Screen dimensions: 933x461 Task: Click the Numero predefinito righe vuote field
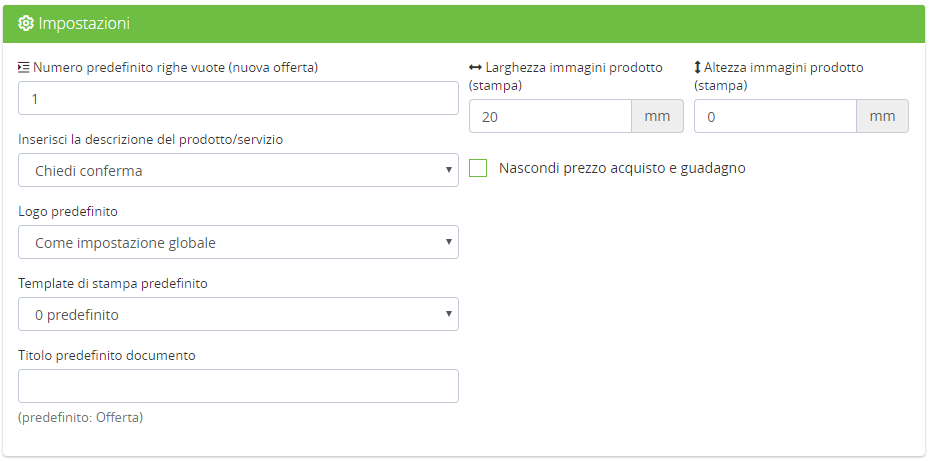(238, 99)
